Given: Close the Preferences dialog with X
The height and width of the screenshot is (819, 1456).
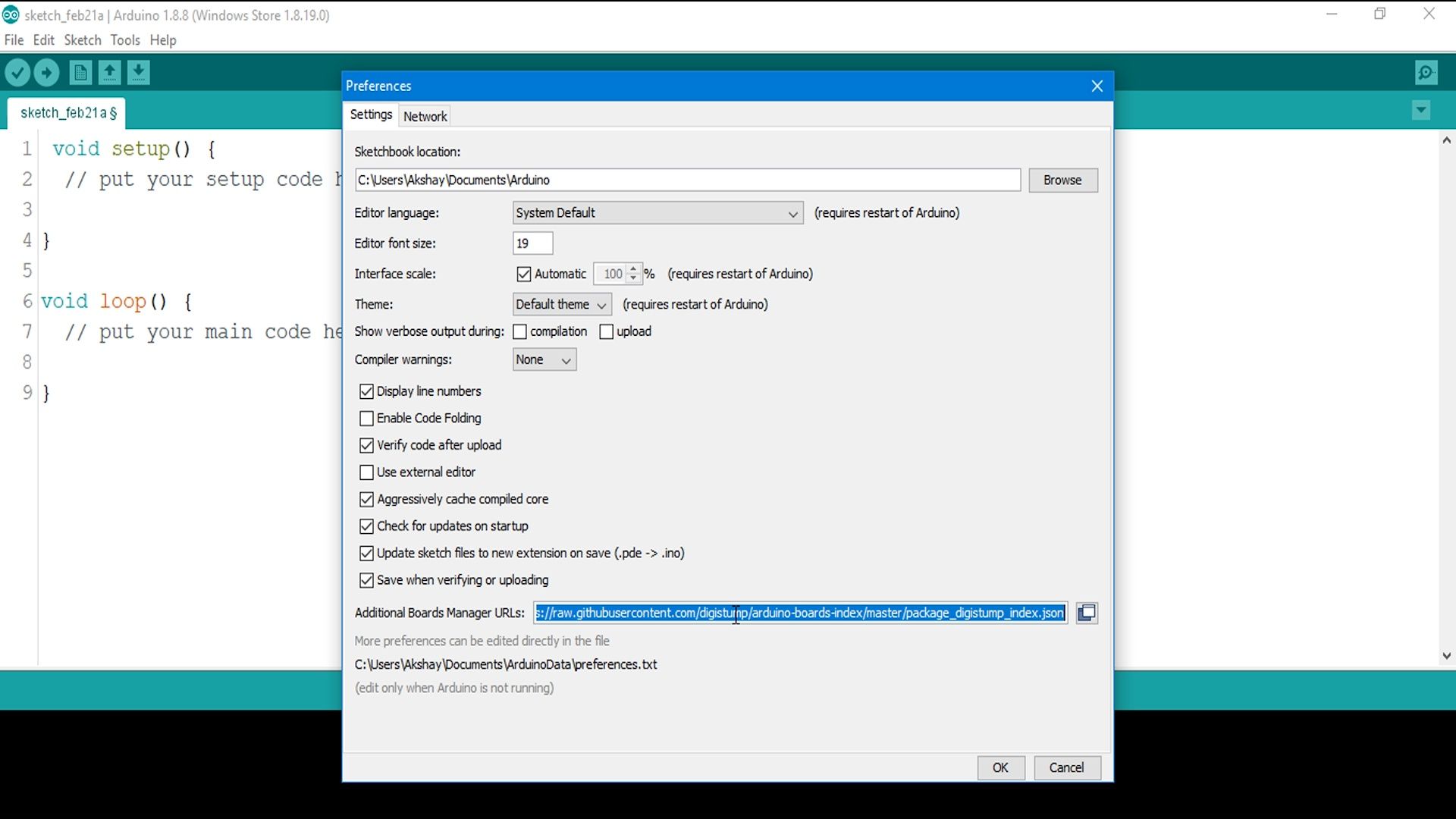Looking at the screenshot, I should coord(1097,86).
